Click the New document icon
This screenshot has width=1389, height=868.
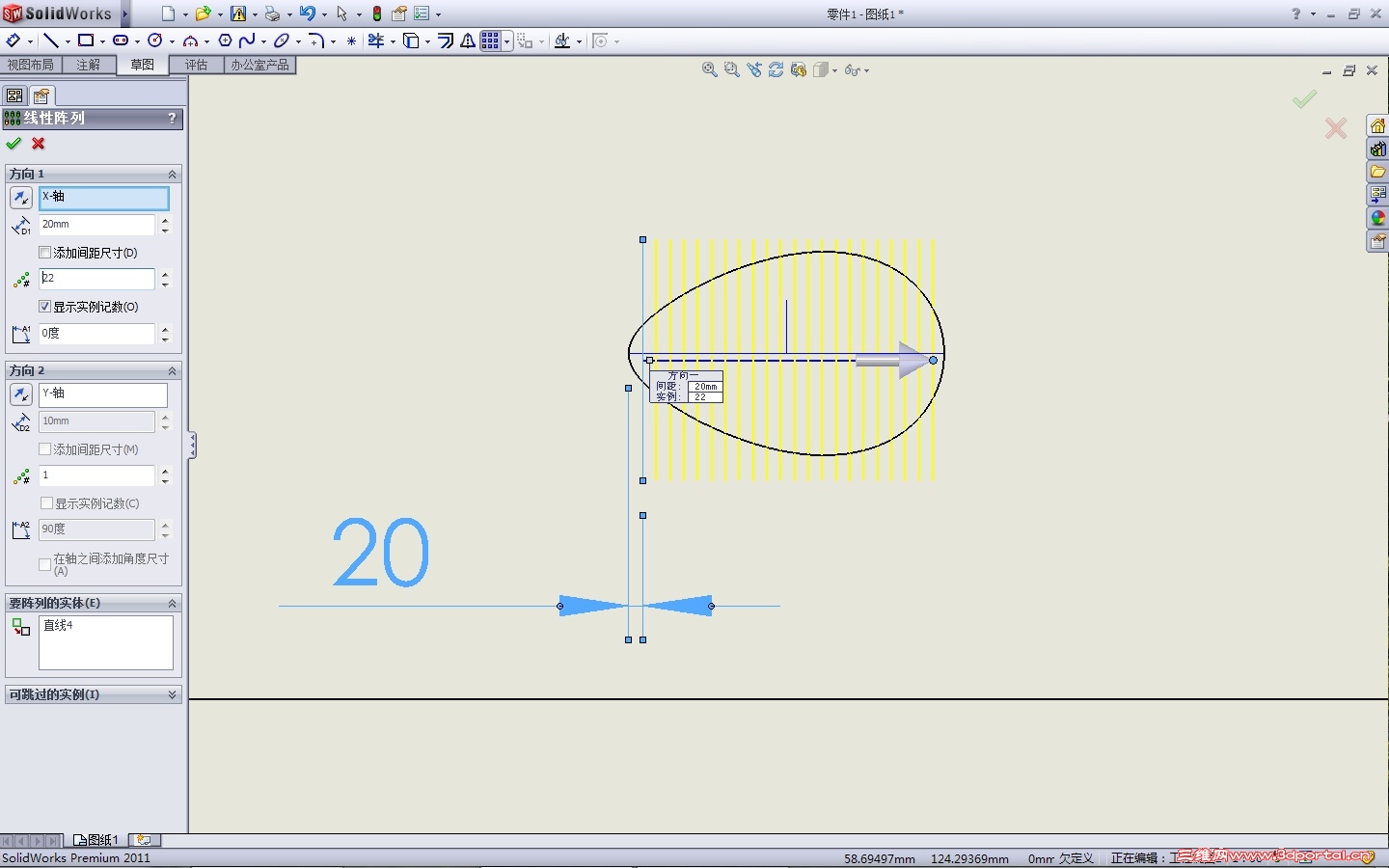click(169, 14)
